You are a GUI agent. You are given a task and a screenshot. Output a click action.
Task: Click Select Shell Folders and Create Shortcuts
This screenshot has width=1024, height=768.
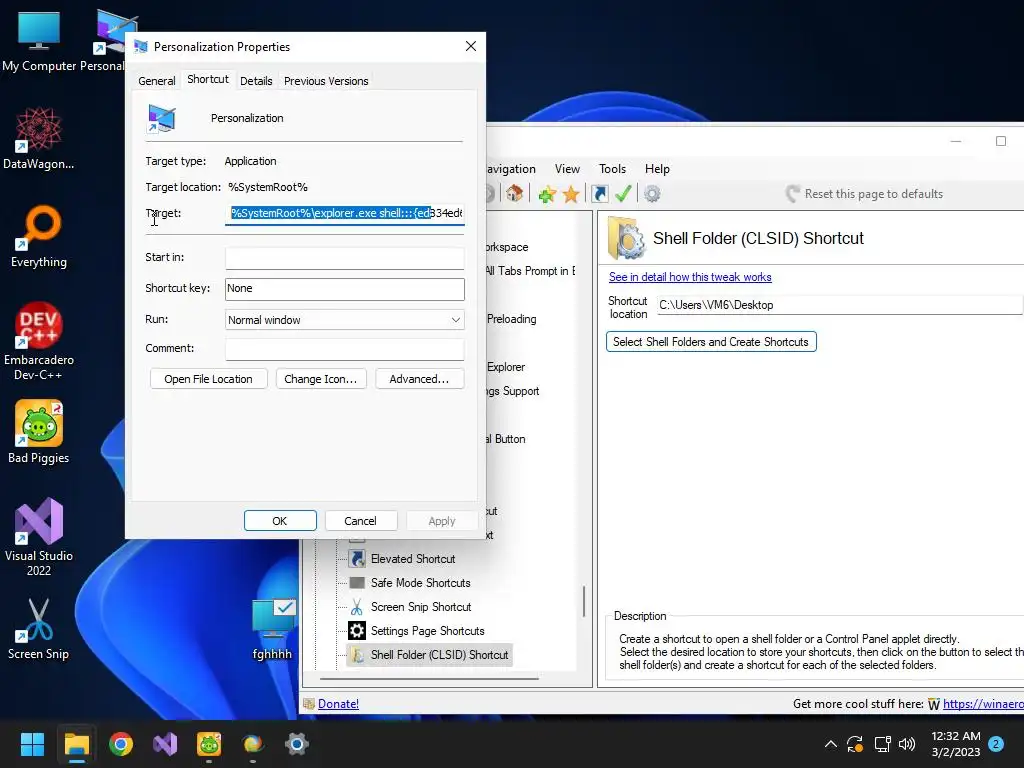click(x=711, y=342)
